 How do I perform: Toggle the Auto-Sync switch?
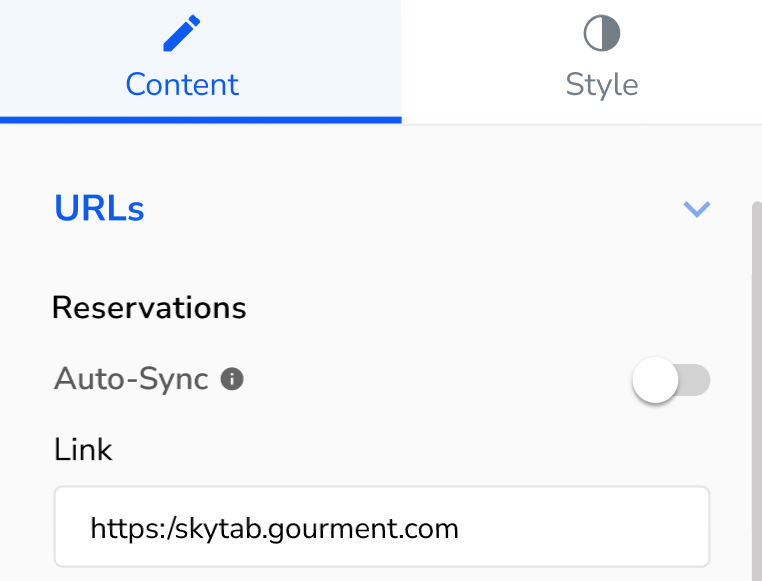pos(672,380)
